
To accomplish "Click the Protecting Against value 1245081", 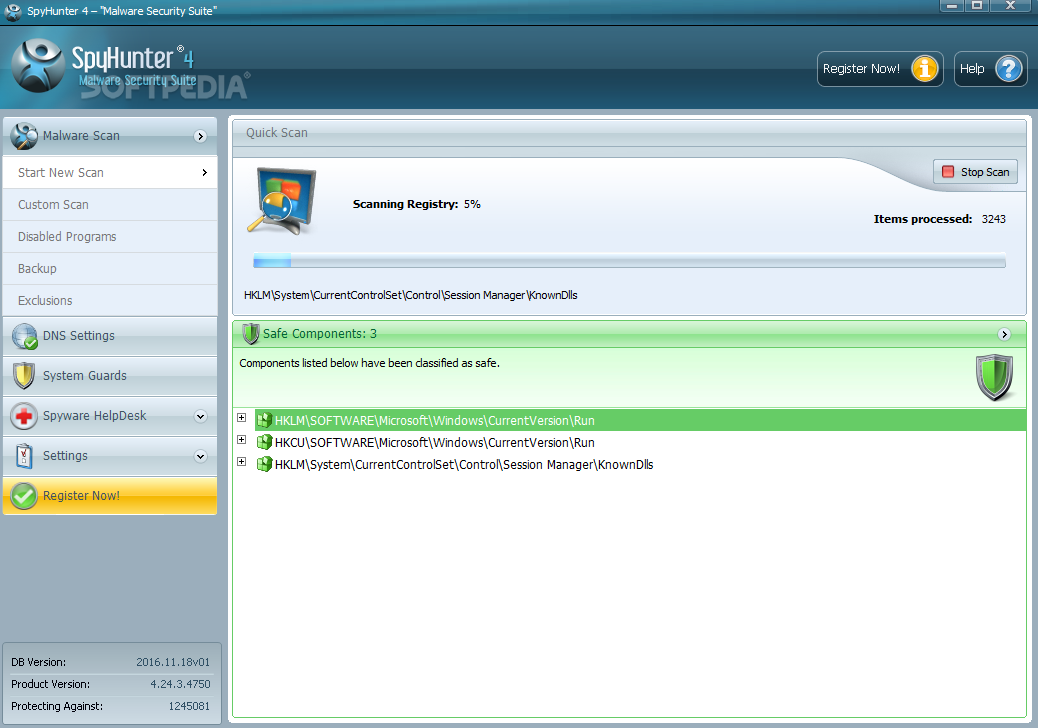I will [x=189, y=706].
